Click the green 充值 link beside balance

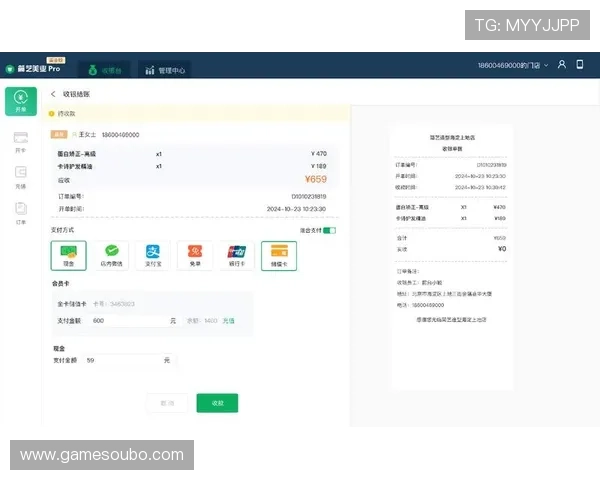[x=228, y=321]
